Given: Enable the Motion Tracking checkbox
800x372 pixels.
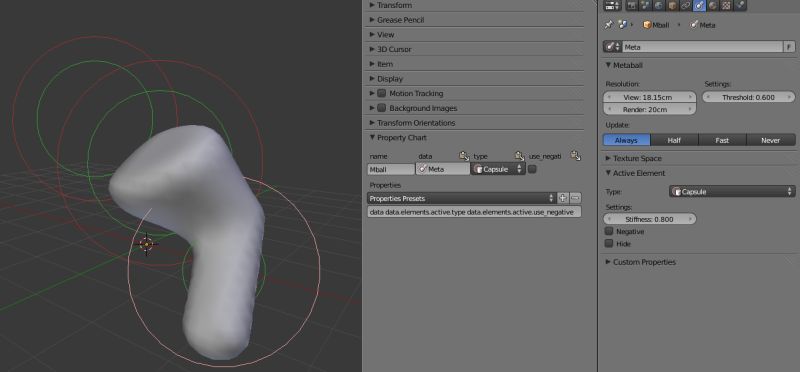Looking at the screenshot, I should pos(381,93).
